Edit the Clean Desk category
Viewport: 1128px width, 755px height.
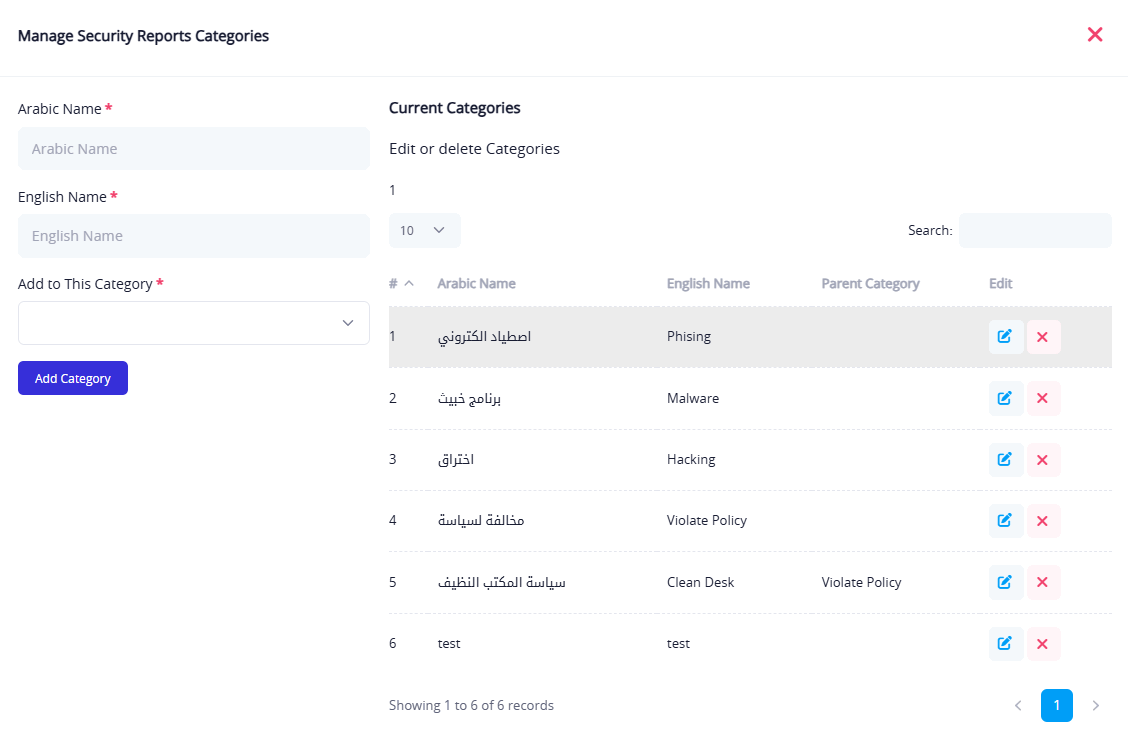click(x=1005, y=582)
